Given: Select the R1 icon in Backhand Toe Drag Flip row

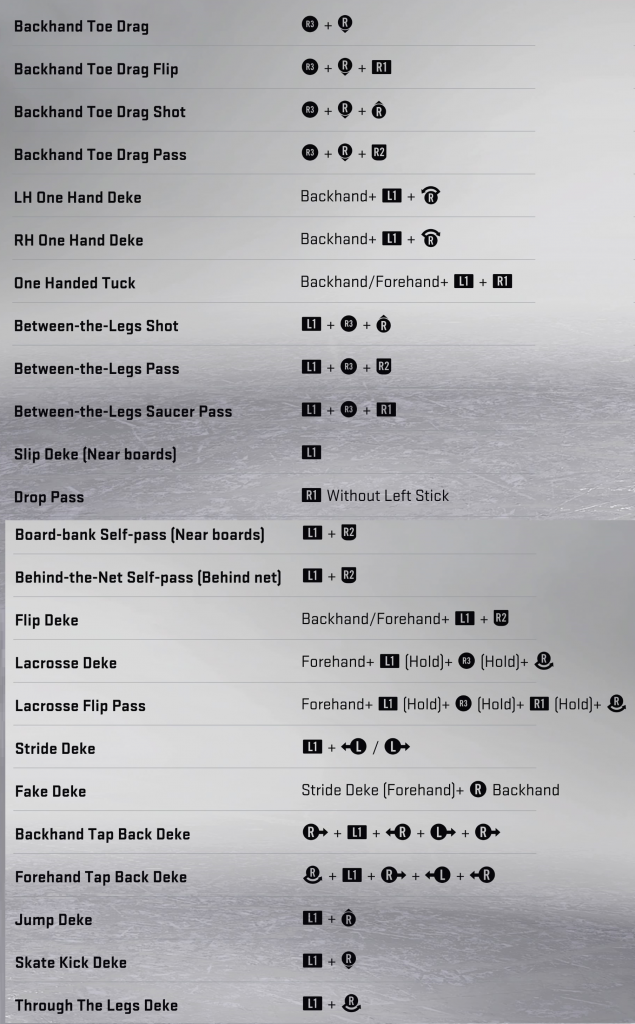Looking at the screenshot, I should [381, 68].
